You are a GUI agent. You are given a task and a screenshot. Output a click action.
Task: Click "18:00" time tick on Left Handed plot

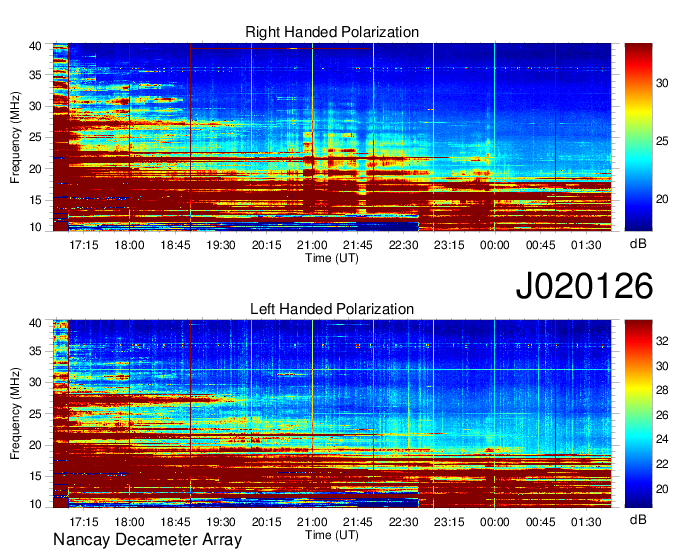129,522
